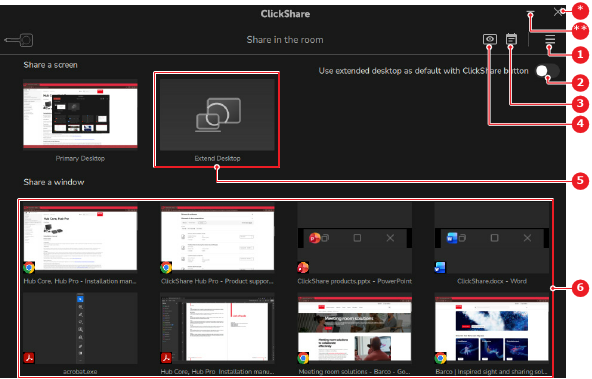The width and height of the screenshot is (592, 379).
Task: Share the Meeting room solutions Barco window
Action: click(354, 333)
